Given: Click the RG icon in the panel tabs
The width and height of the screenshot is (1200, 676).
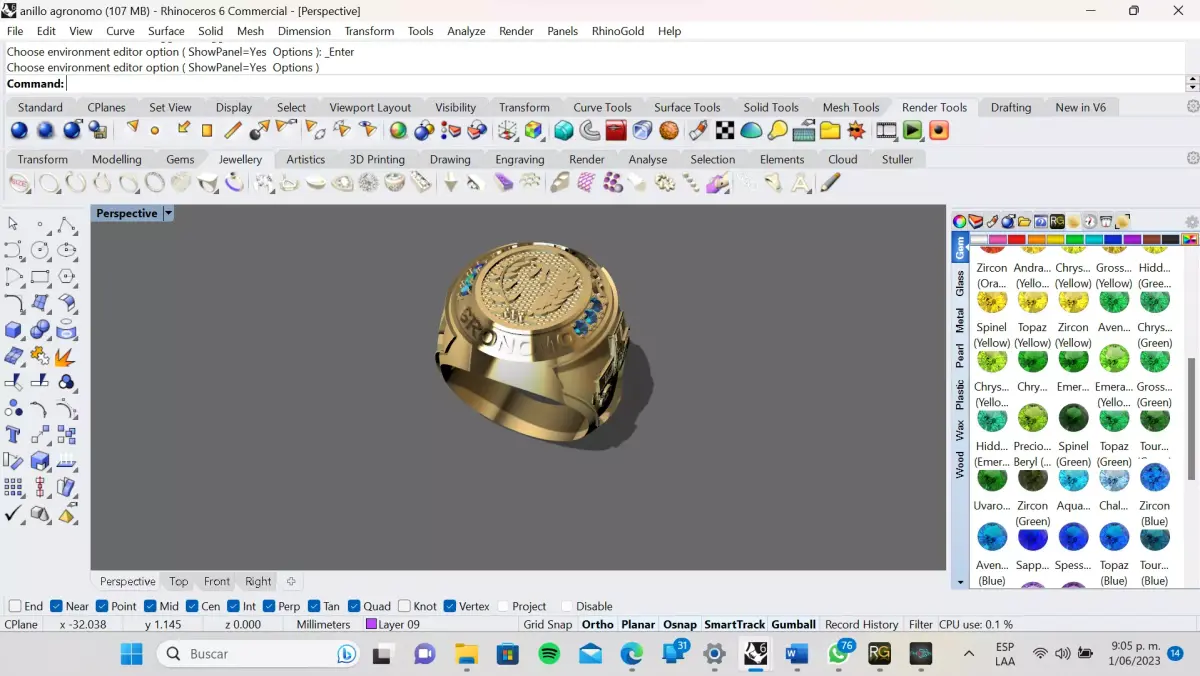Looking at the screenshot, I should click(1057, 222).
